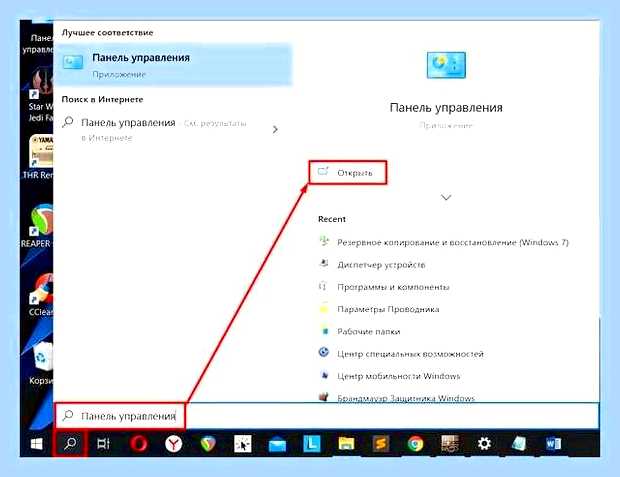The height and width of the screenshot is (477, 620).
Task: Expand more actions chevron below Открыть
Action: coord(446,197)
